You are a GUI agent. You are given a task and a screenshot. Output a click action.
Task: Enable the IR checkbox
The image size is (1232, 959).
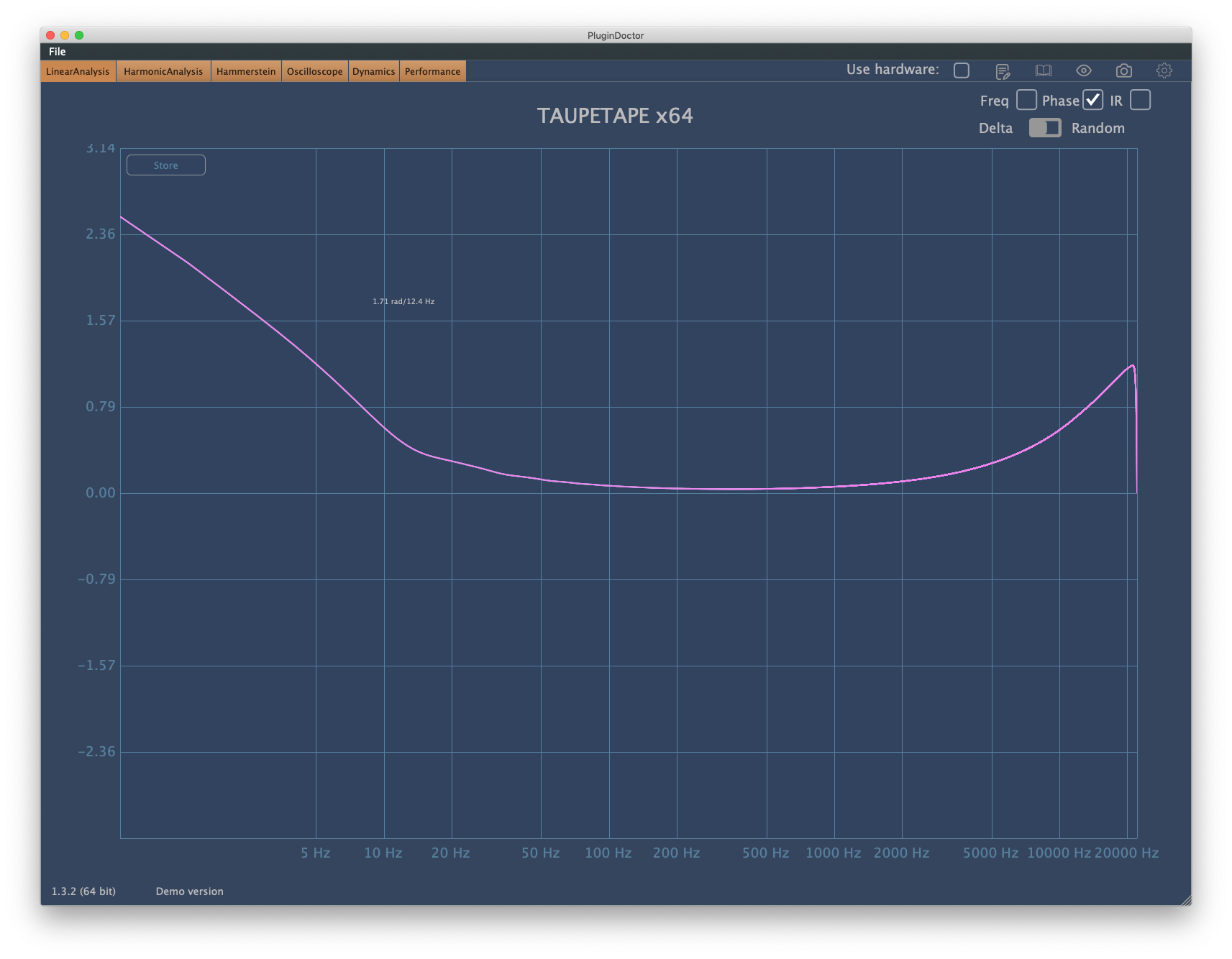point(1140,100)
